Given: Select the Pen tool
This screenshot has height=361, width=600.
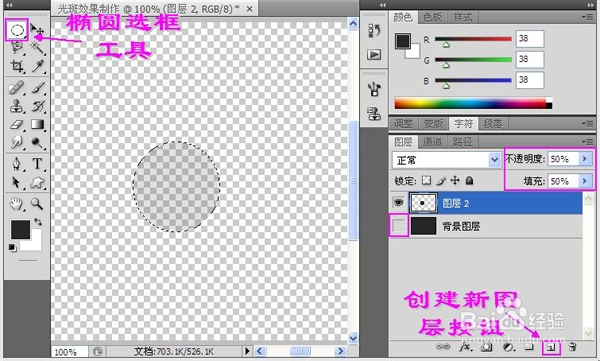Looking at the screenshot, I should pyautogui.click(x=16, y=164).
